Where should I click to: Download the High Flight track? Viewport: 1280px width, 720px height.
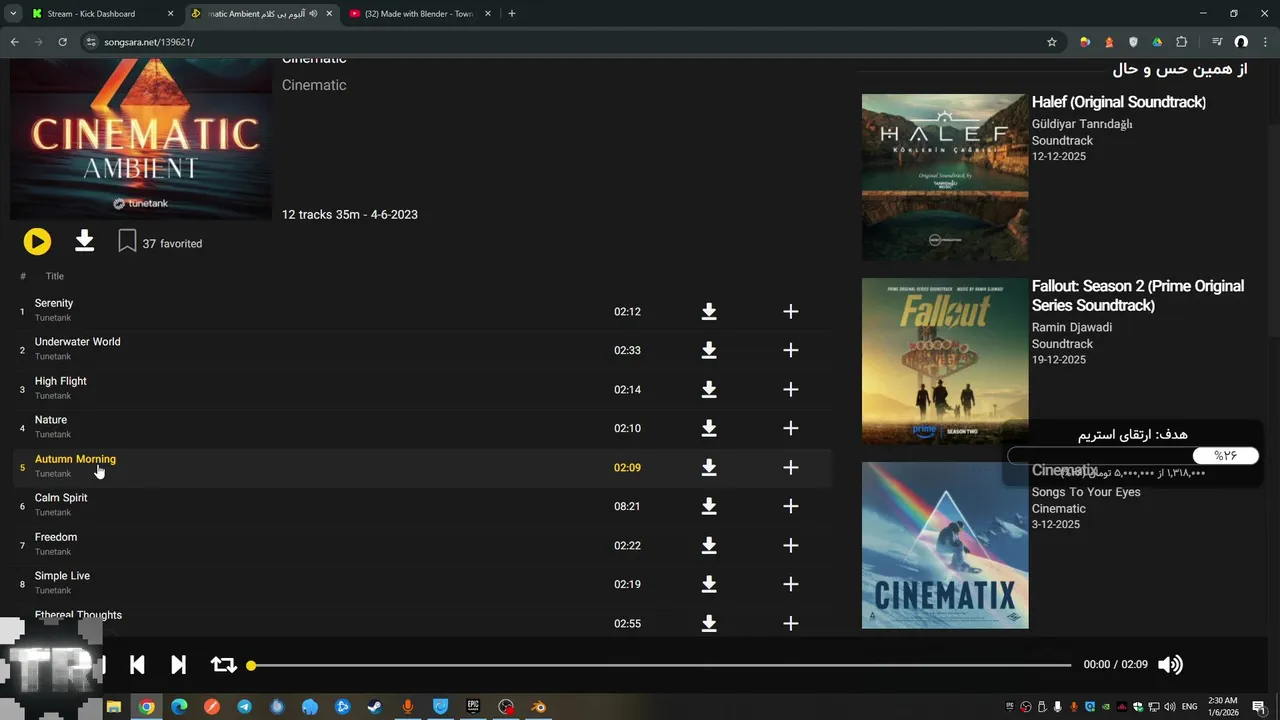tap(709, 390)
